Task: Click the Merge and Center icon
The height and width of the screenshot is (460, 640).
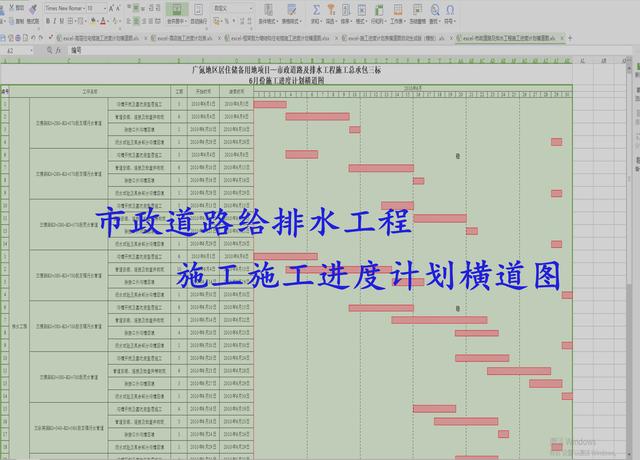Action: coord(177,9)
